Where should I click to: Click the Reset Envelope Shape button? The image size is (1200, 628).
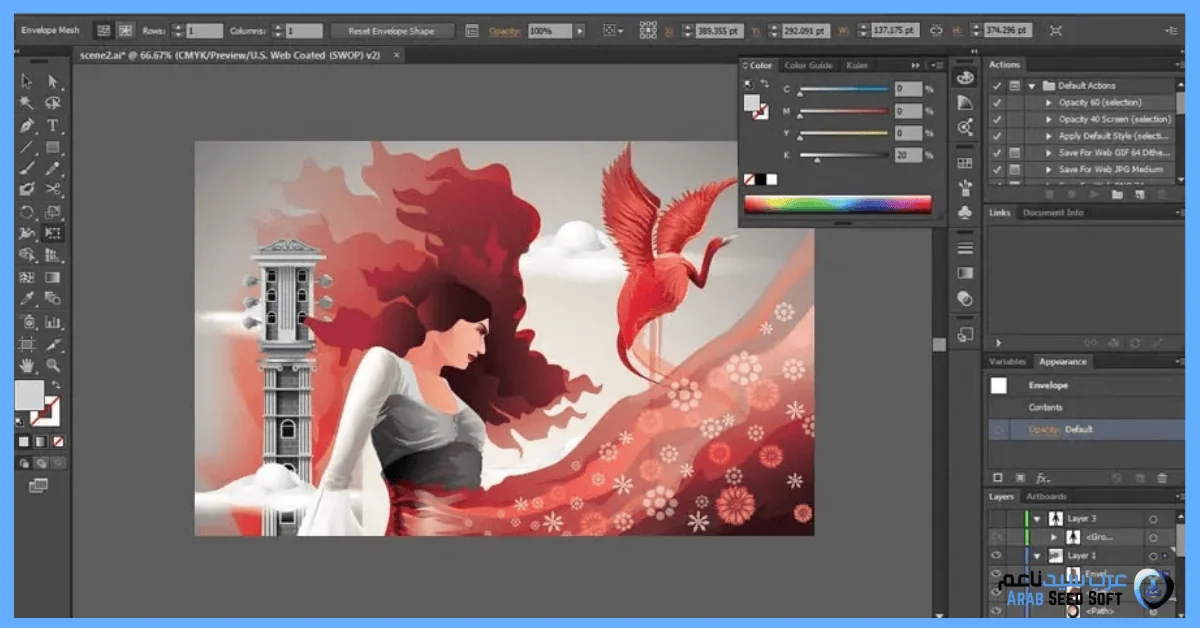[x=391, y=31]
